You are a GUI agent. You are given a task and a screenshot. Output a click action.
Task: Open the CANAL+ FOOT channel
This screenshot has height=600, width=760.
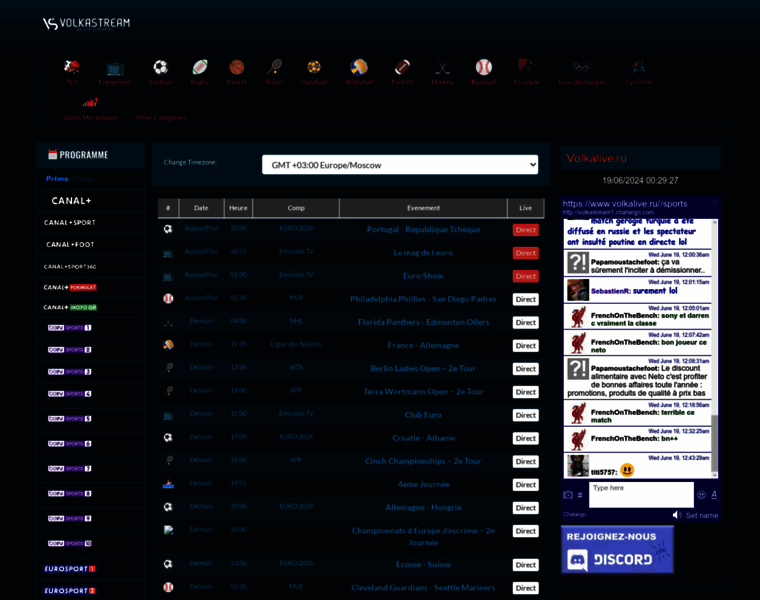[x=70, y=245]
